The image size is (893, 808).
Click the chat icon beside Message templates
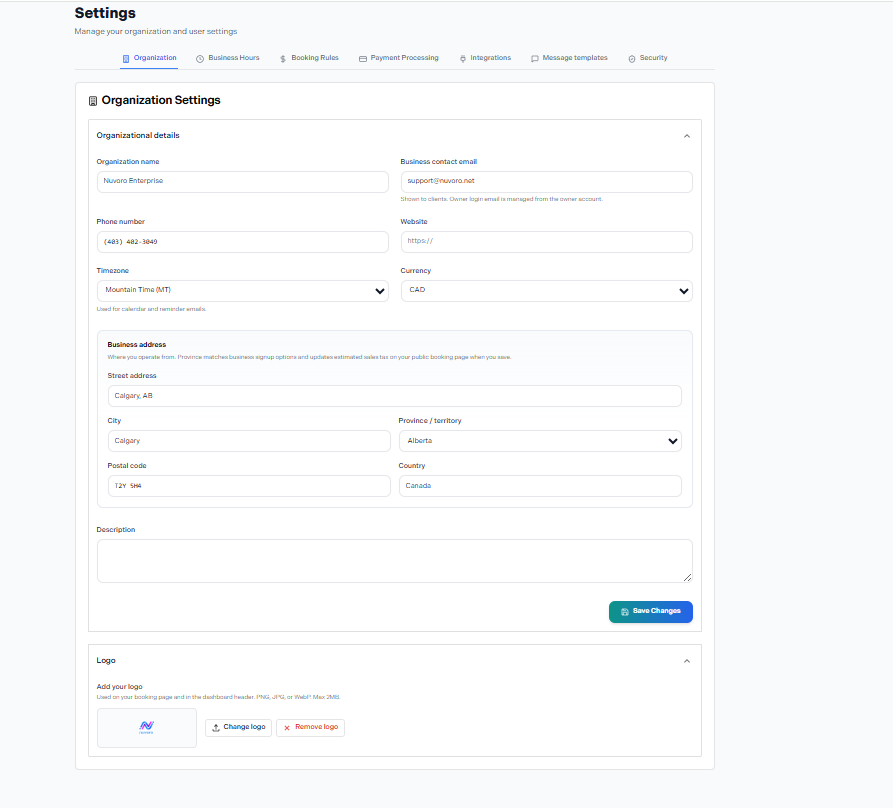point(535,59)
